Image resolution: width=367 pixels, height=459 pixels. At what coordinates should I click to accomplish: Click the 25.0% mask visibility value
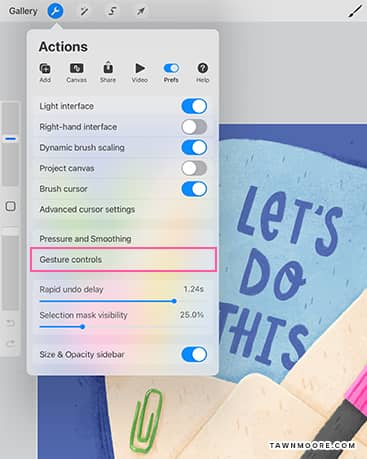pos(192,315)
